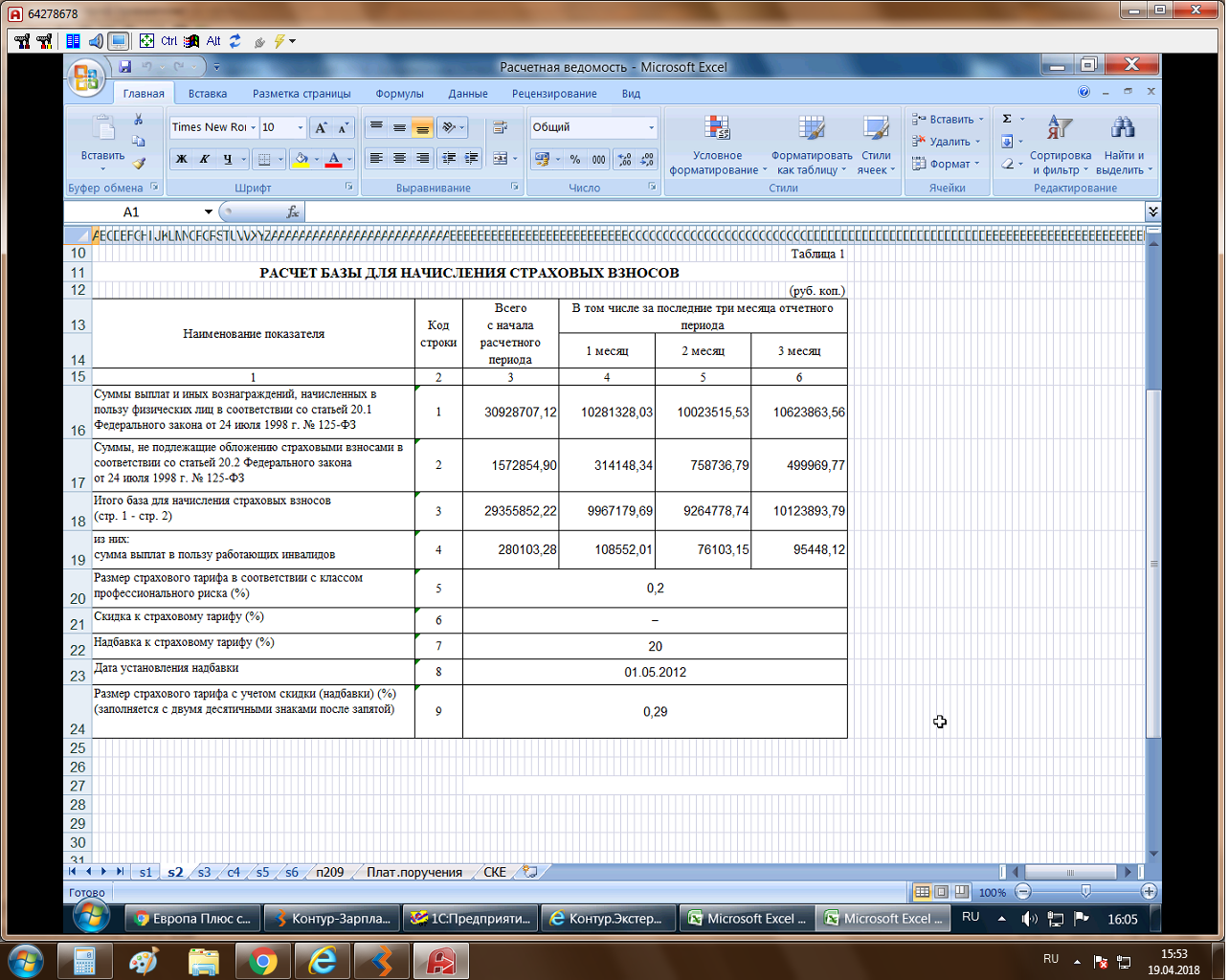Open the Разметка страницы ribbon tab
This screenshot has height=980, width=1229.
[302, 94]
